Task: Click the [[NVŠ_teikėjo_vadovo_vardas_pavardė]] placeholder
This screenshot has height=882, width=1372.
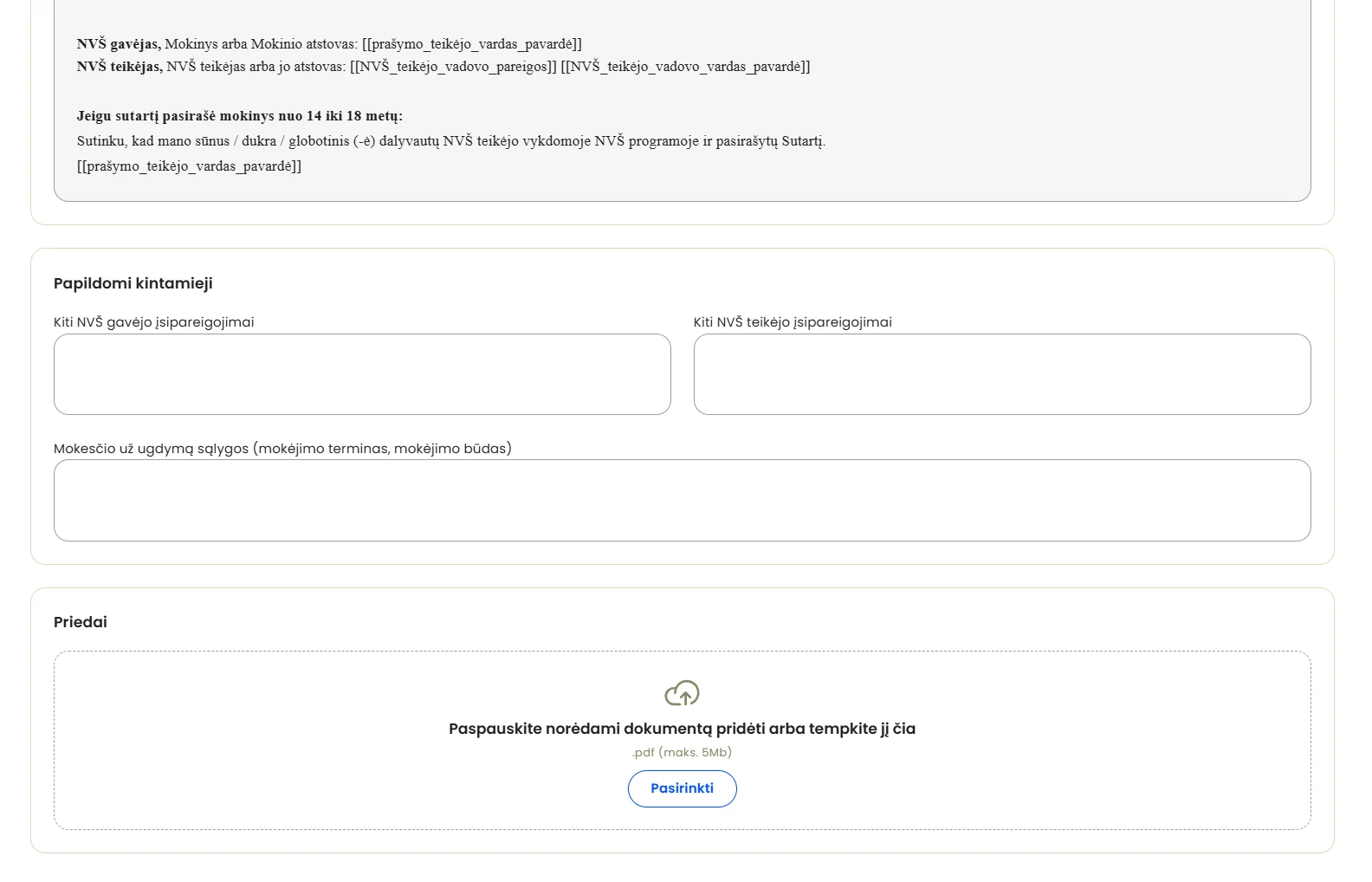Action: 685,67
